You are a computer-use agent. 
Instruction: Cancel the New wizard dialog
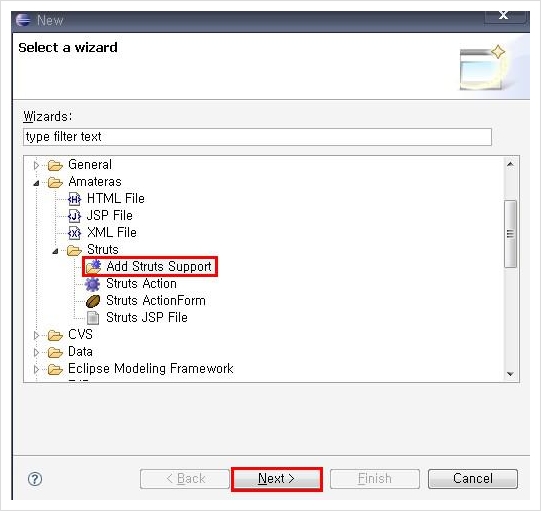(473, 479)
